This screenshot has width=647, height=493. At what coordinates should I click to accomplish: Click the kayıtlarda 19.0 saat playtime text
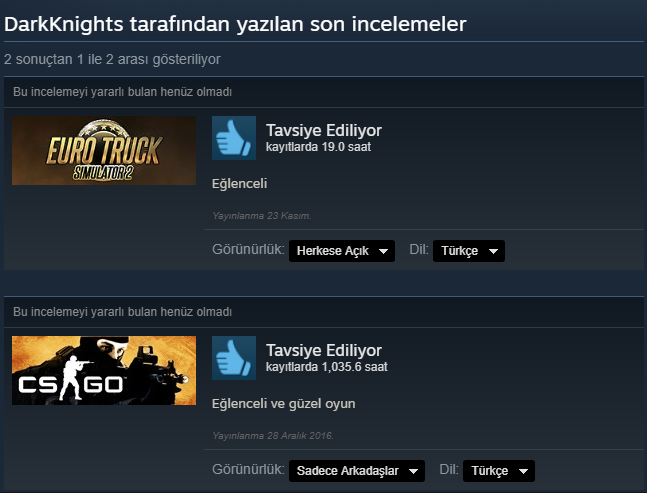(x=318, y=147)
